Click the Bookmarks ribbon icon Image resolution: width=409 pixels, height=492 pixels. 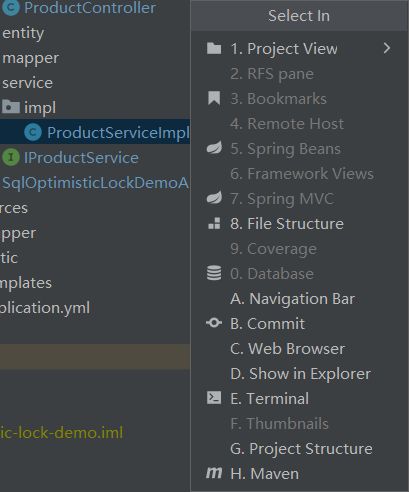coord(214,99)
